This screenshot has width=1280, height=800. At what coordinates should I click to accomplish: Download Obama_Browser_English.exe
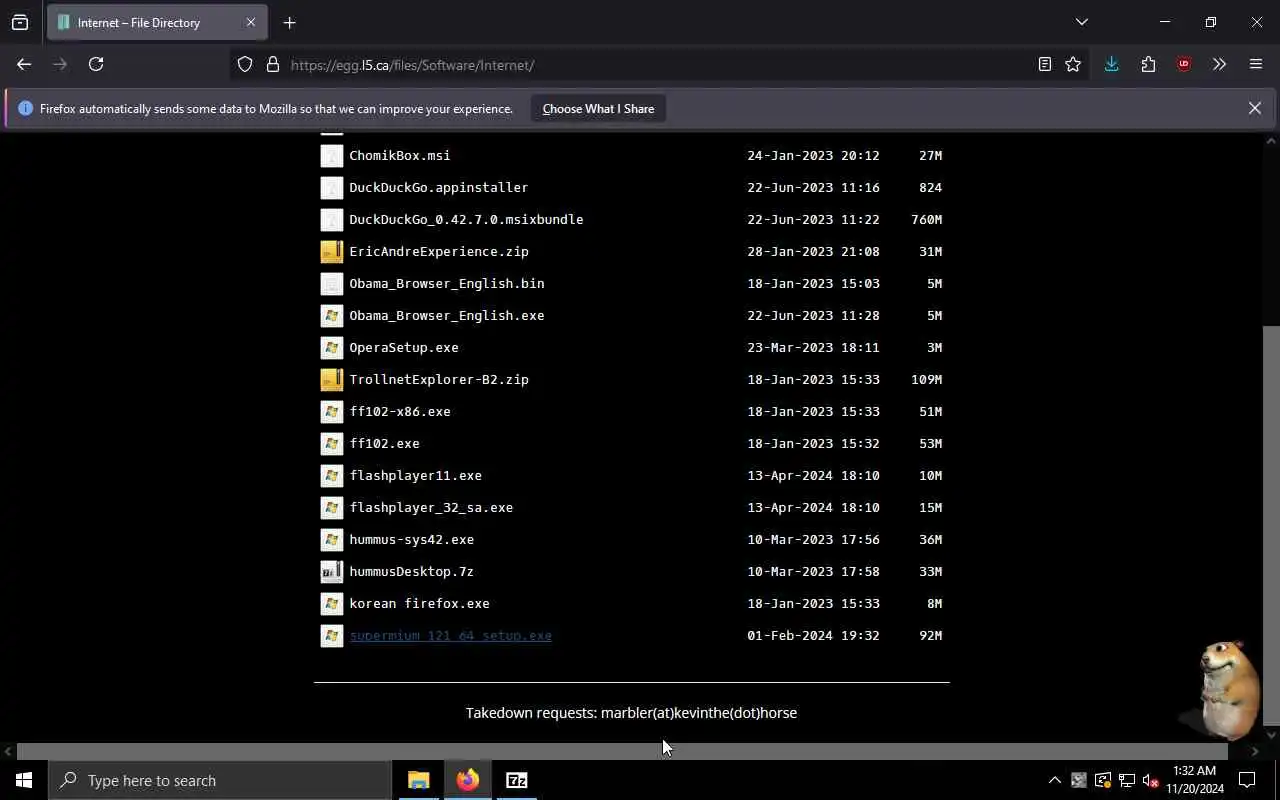[x=446, y=315]
